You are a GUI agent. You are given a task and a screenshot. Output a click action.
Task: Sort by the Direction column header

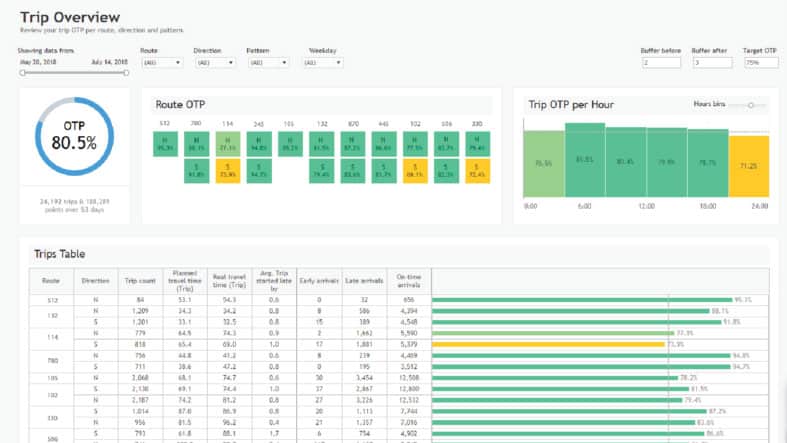pyautogui.click(x=95, y=281)
